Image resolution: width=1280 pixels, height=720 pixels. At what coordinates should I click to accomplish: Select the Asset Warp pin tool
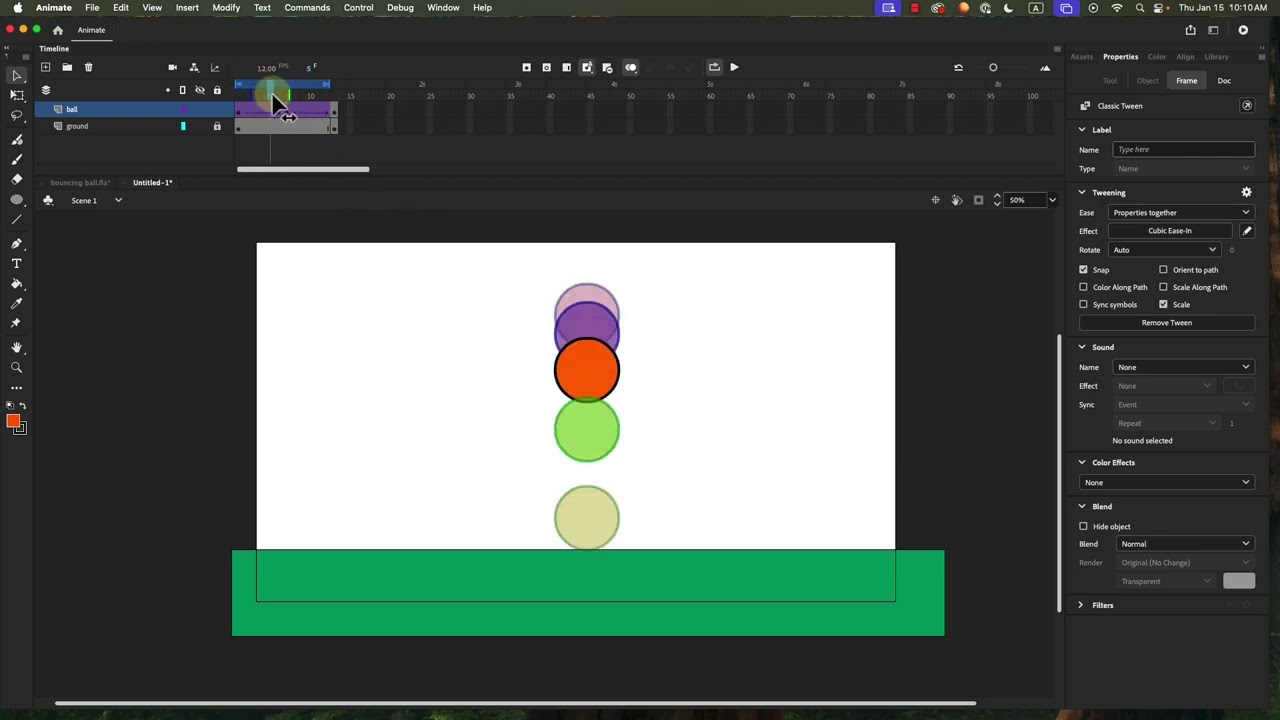[x=17, y=323]
